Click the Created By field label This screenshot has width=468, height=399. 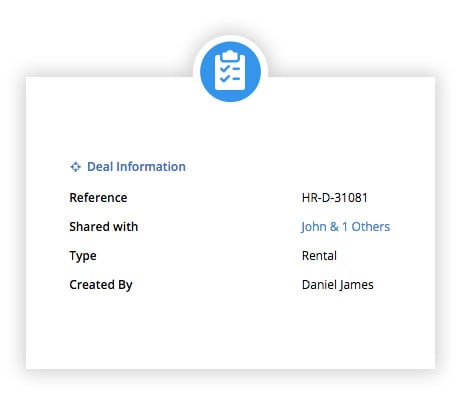tap(101, 285)
